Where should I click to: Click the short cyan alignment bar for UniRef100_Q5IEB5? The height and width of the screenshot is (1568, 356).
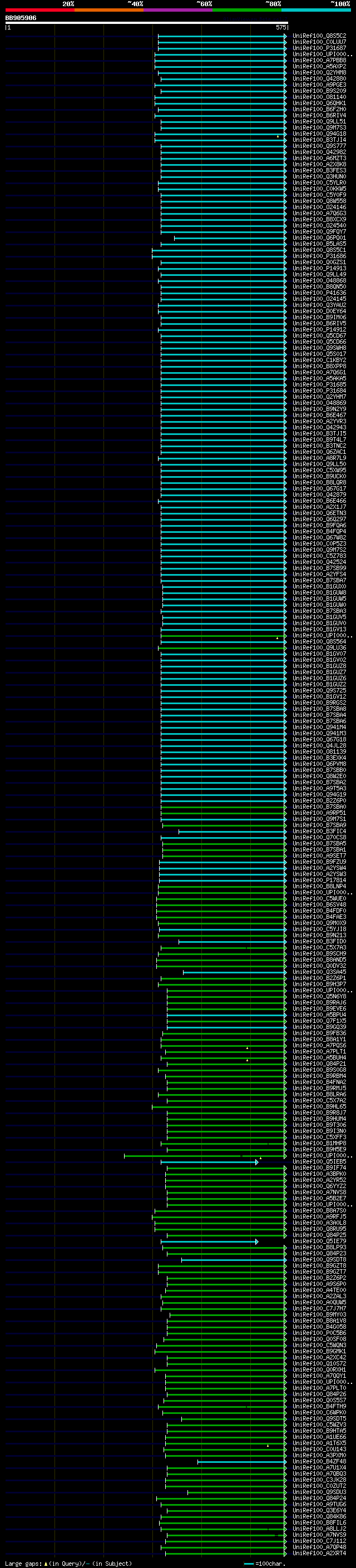coord(209,1163)
